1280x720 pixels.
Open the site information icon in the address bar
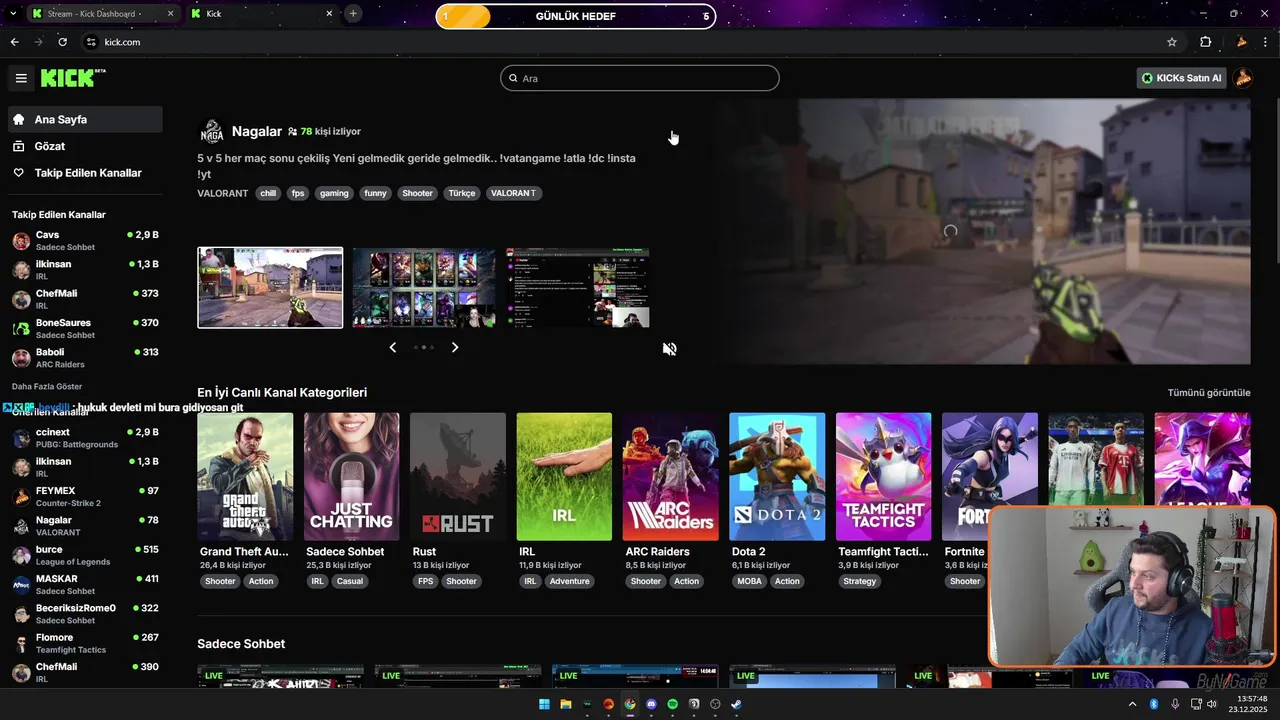[91, 42]
